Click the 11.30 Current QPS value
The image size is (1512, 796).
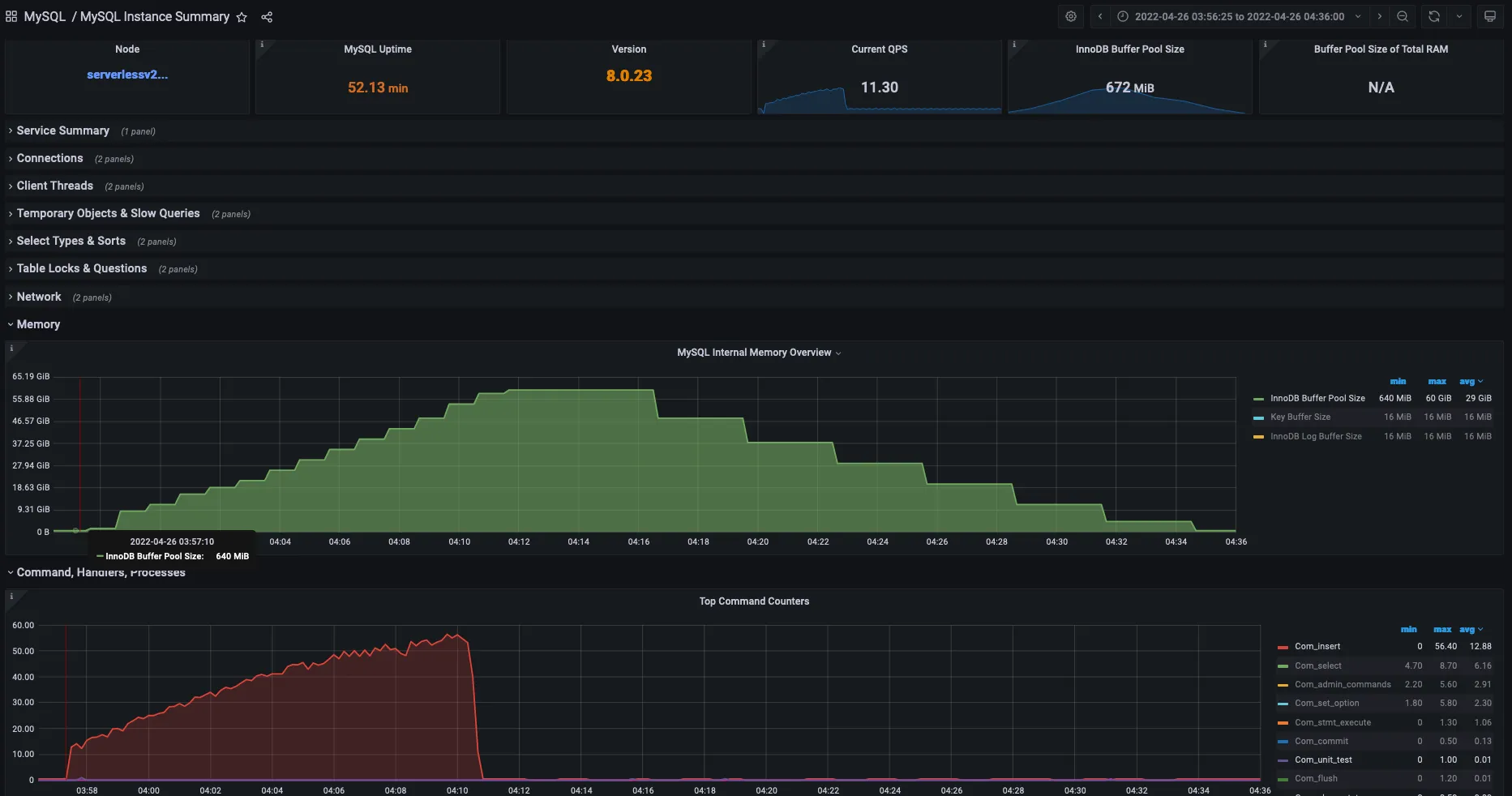tap(880, 88)
